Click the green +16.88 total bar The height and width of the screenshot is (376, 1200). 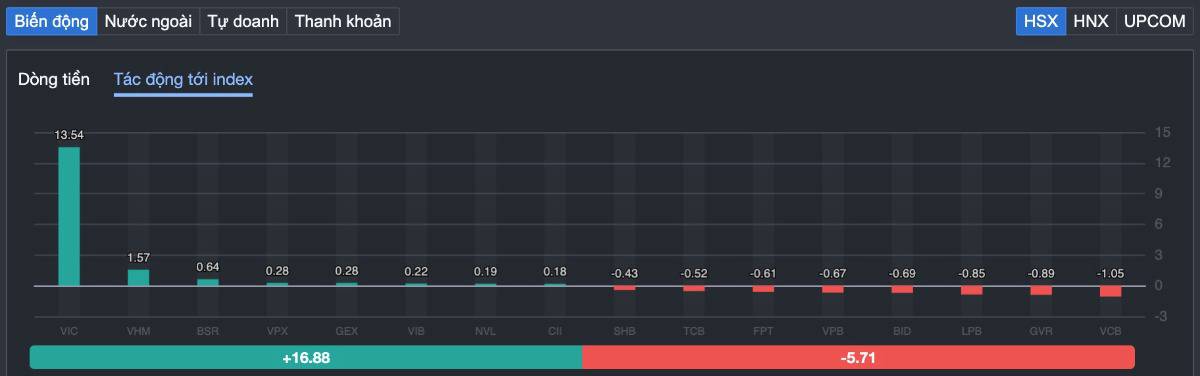305,357
